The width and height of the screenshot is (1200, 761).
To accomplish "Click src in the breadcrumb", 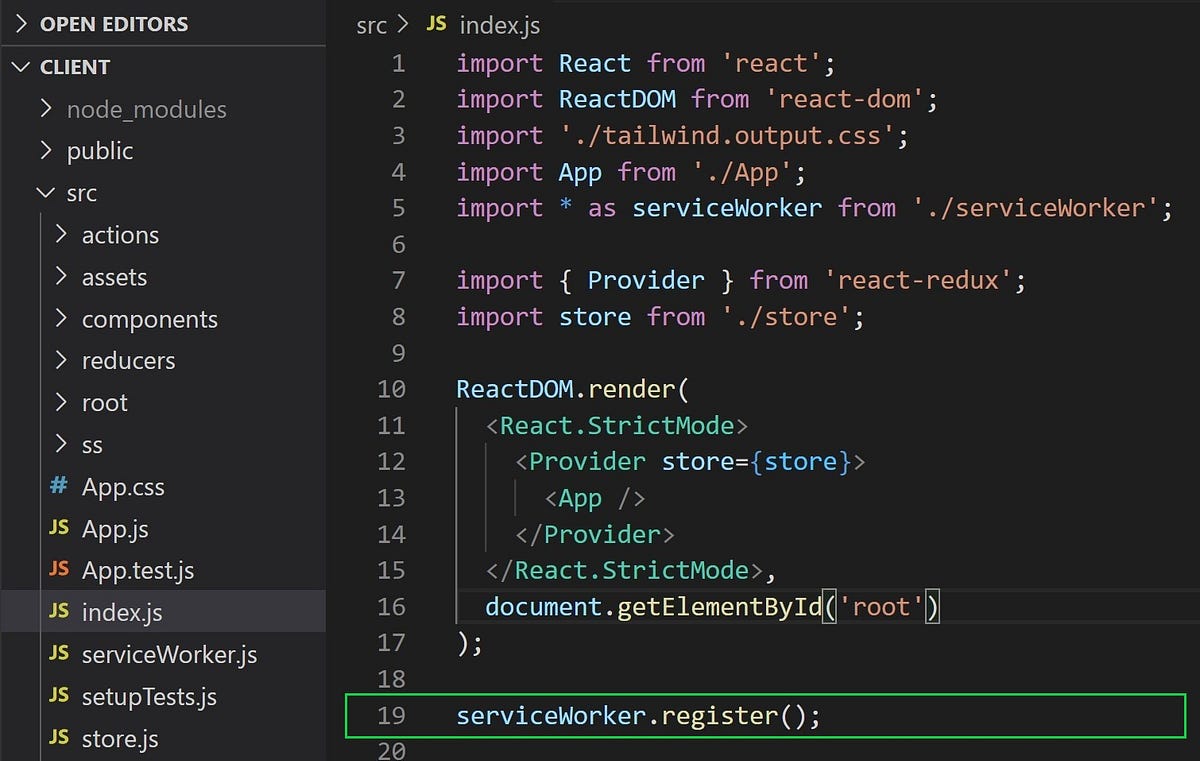I will (x=370, y=25).
